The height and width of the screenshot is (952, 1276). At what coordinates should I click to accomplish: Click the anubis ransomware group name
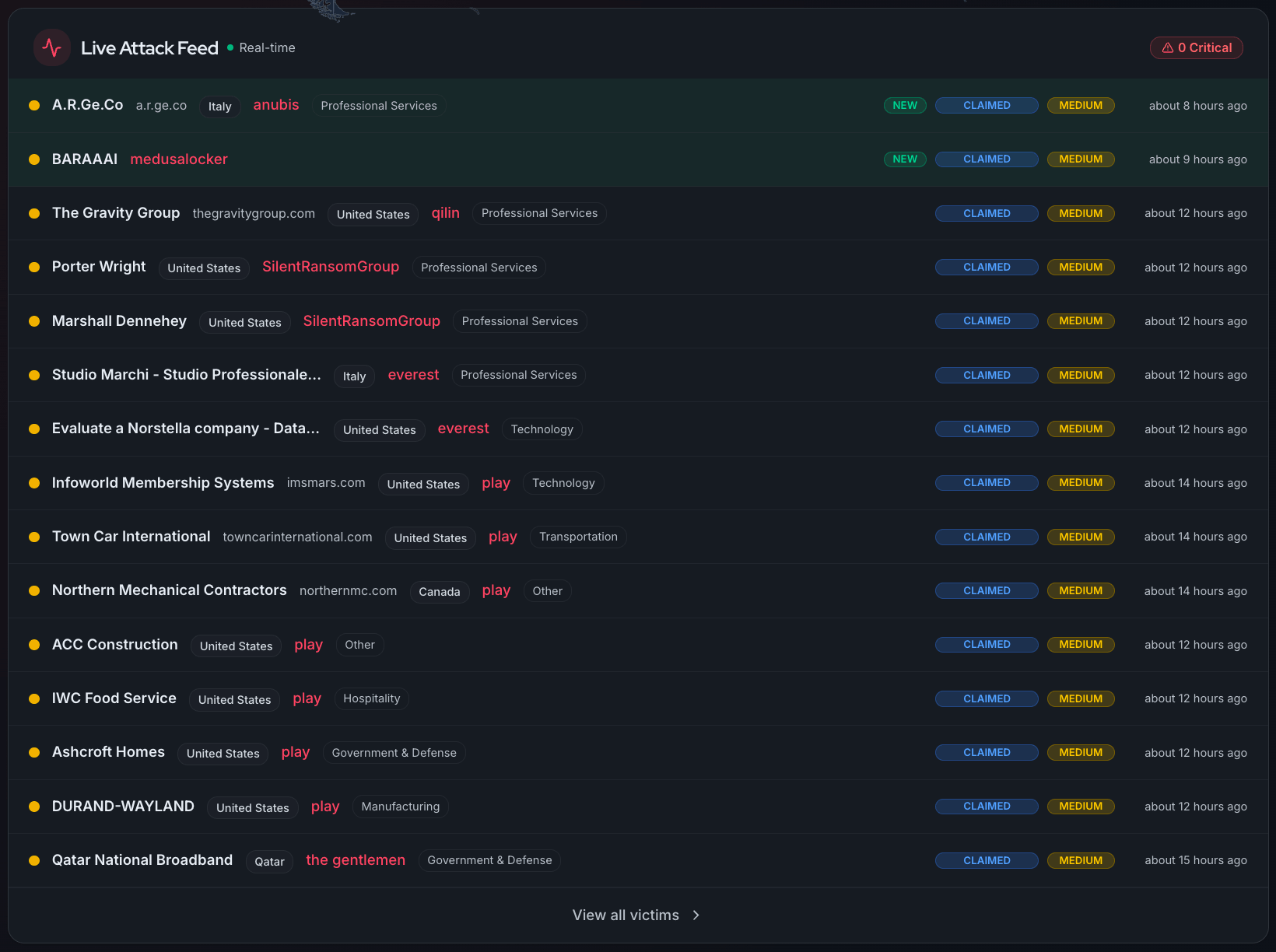pyautogui.click(x=276, y=105)
